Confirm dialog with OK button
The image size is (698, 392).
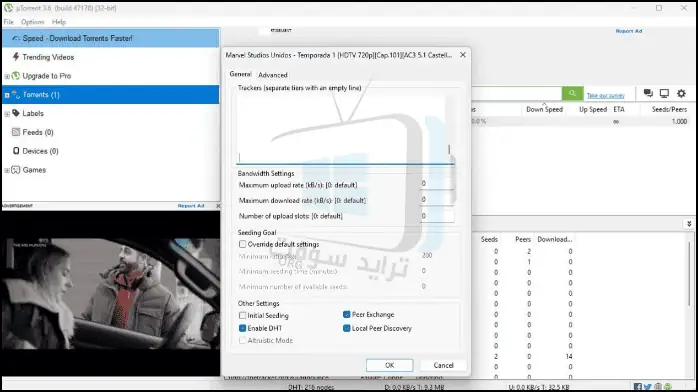[390, 365]
